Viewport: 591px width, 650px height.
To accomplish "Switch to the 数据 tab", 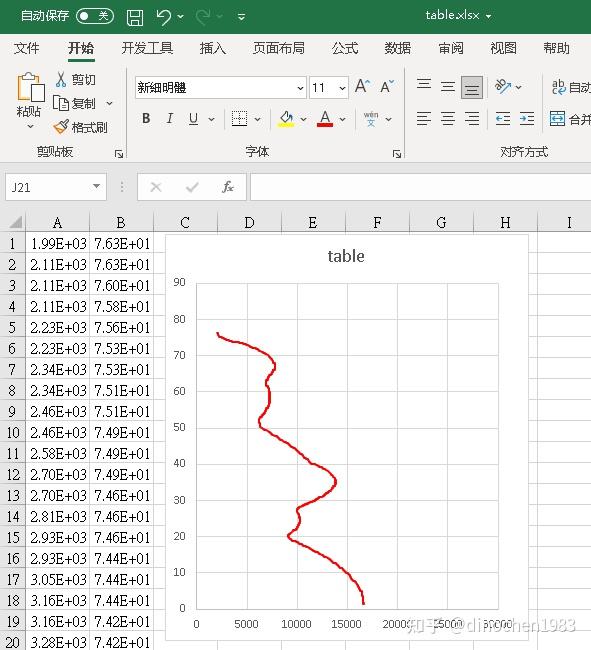I will click(x=397, y=48).
